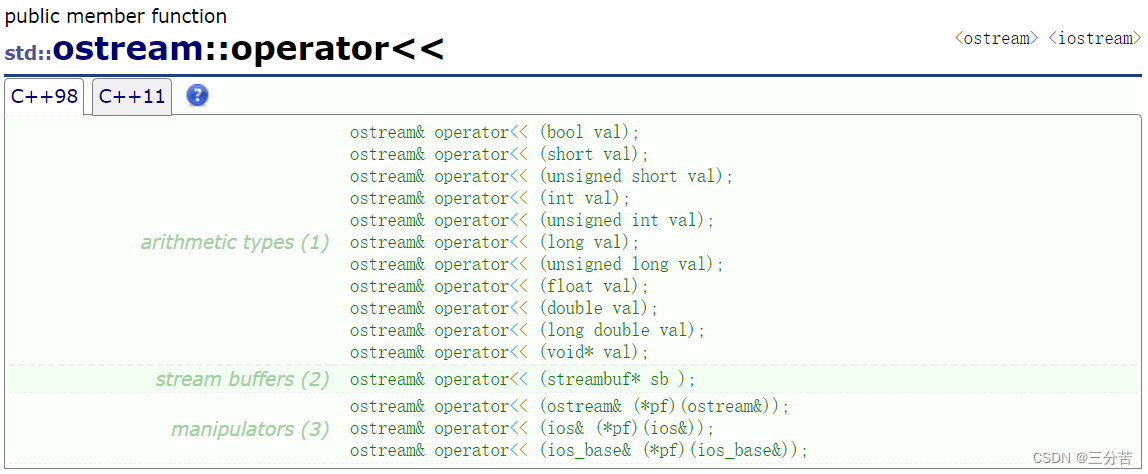The image size is (1148, 474).
Task: Click the (ostream& (*pf)(ostream&)) overload line
Action: (x=570, y=406)
